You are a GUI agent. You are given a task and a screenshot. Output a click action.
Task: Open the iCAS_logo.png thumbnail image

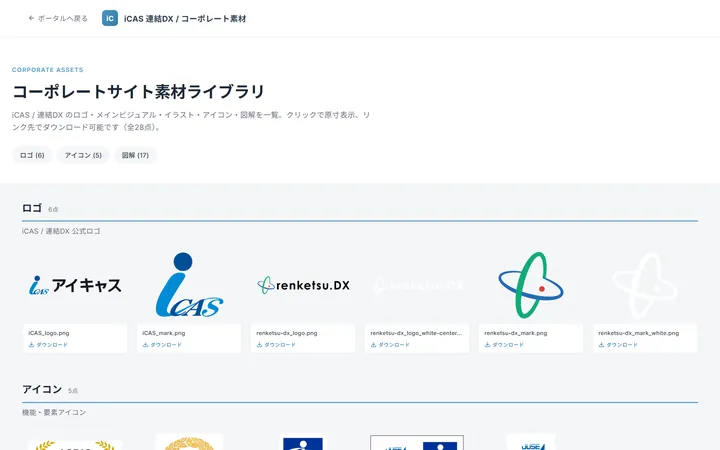75,285
